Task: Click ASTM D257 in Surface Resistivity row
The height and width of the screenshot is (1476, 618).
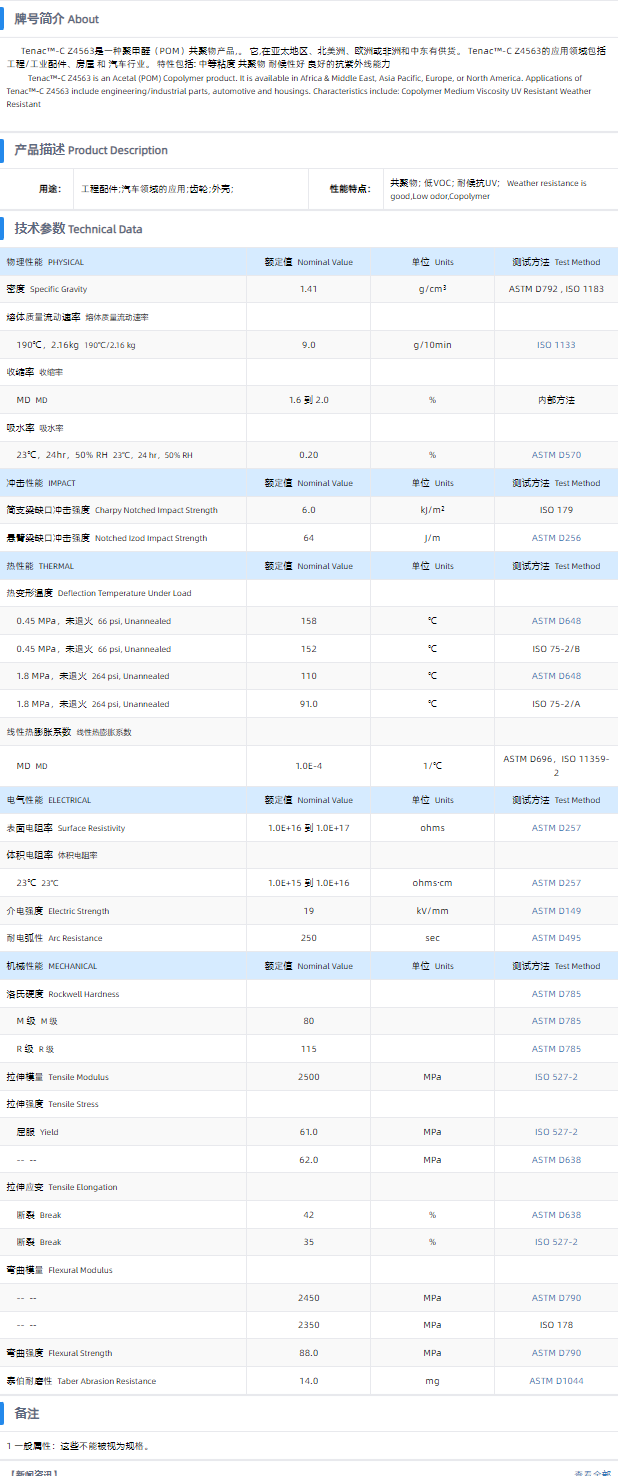Action: coord(556,828)
